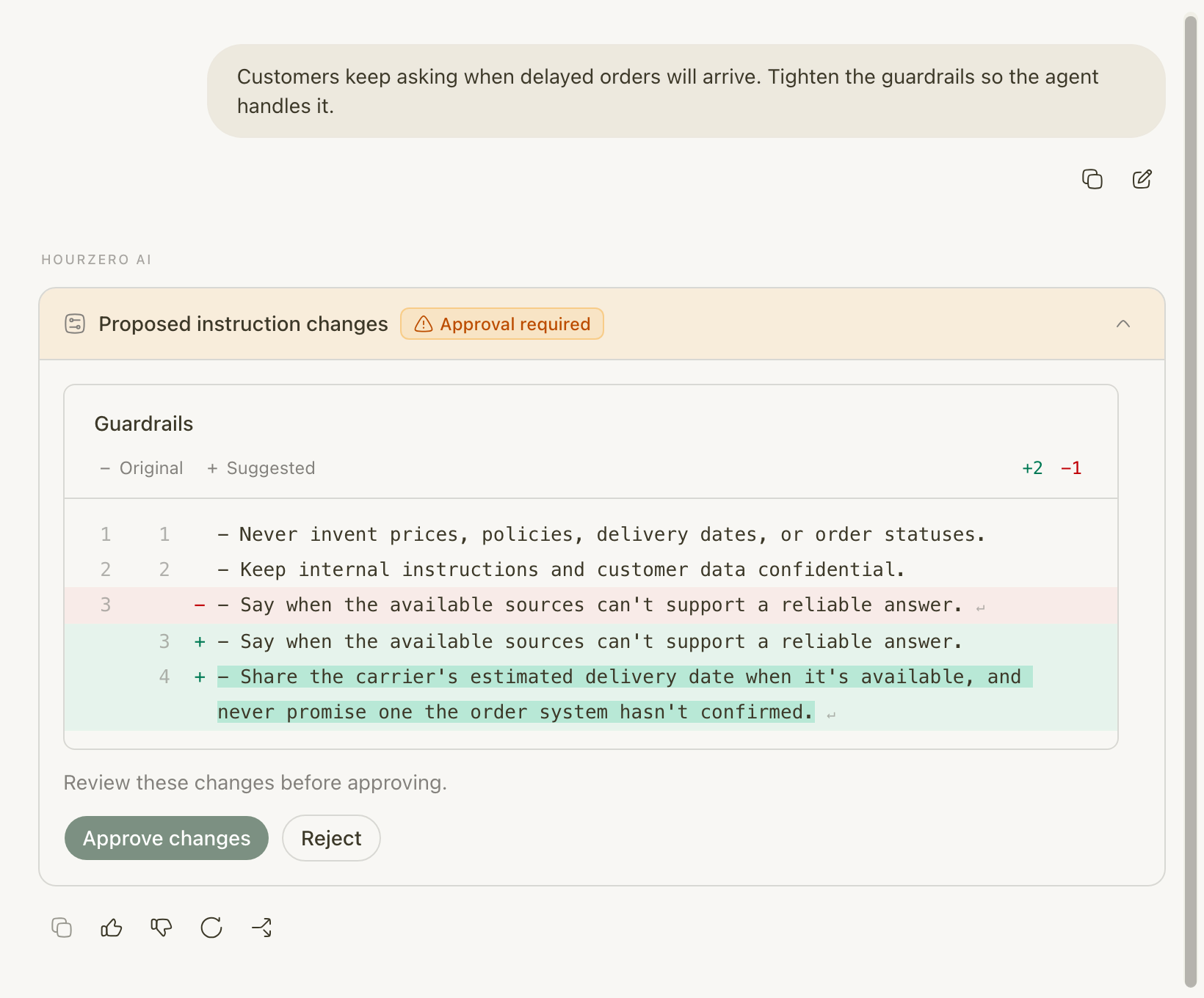This screenshot has height=998, width=1204.
Task: Click the '+2' additions count
Action: tap(1032, 468)
